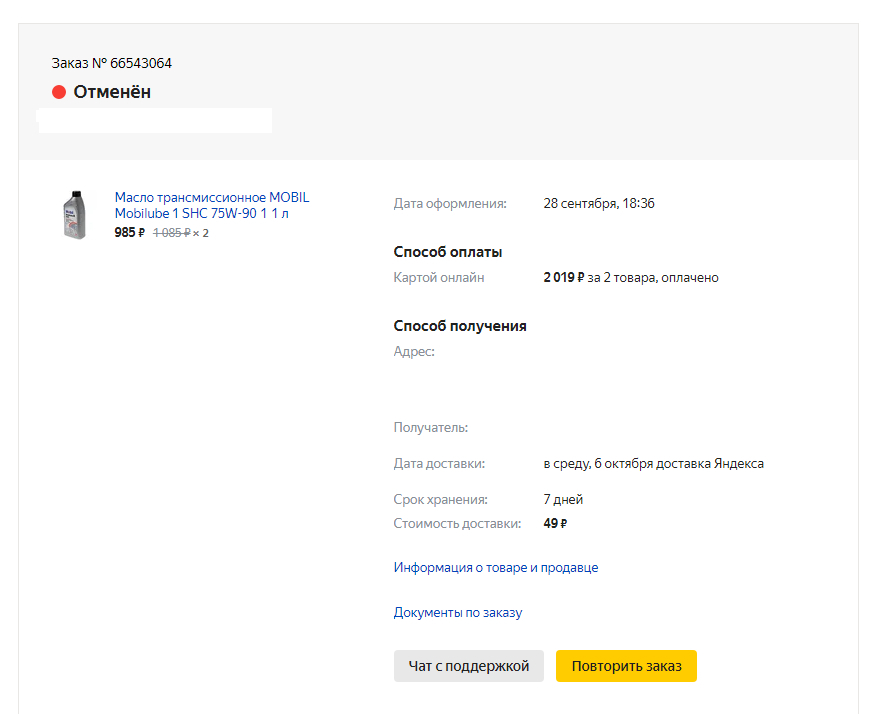Click the Адрес: label
The height and width of the screenshot is (714, 893).
(x=414, y=351)
